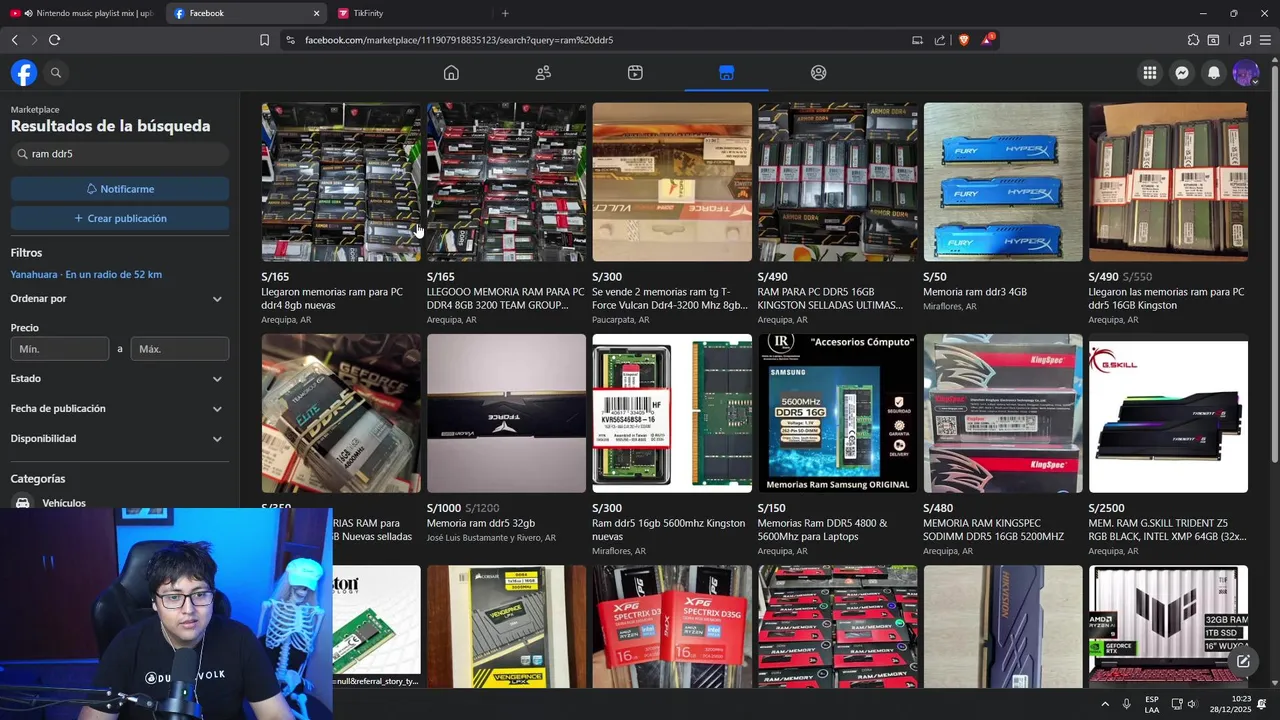Open the browser hamburger main menu

1265,40
